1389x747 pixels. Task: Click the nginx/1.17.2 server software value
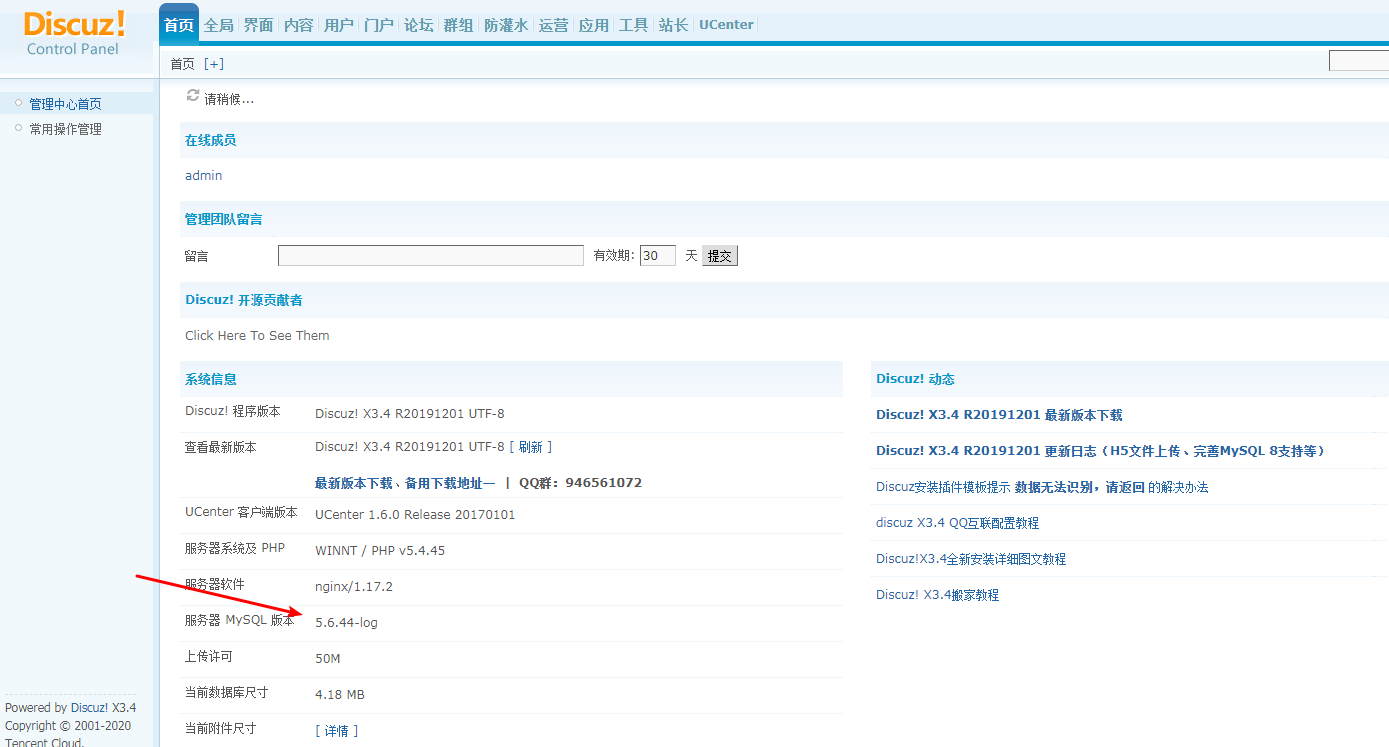[354, 587]
